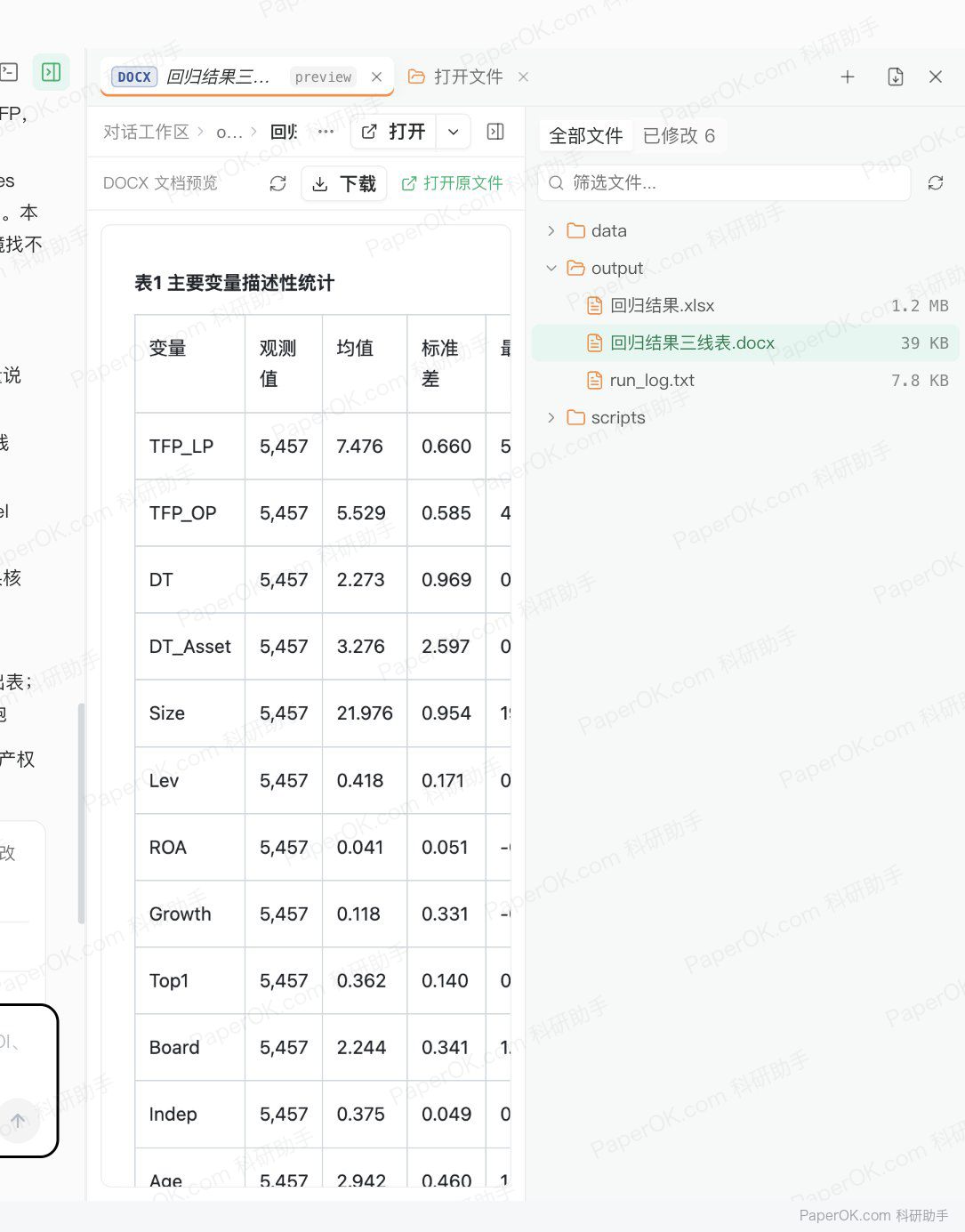Refresh the file list
Viewport: 965px width, 1232px height.
point(936,182)
